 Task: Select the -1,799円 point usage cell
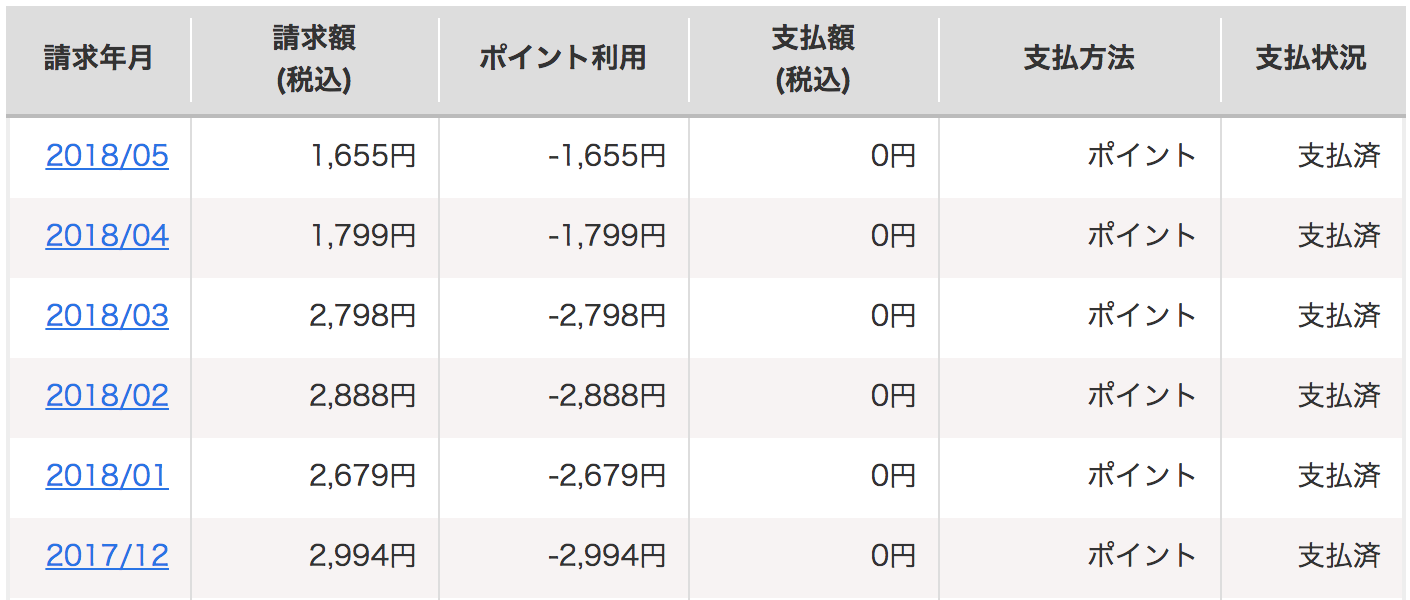(607, 236)
